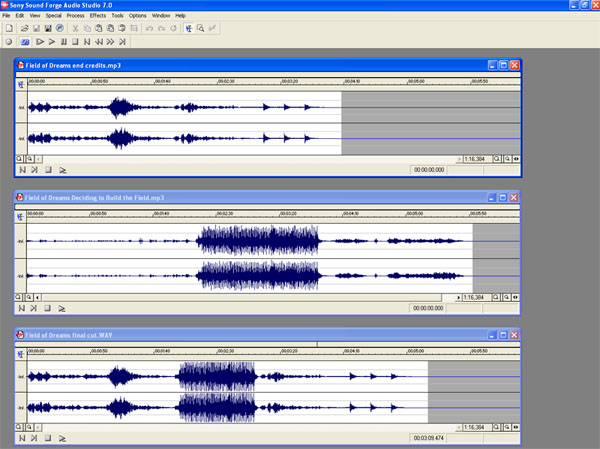Open the Tools menu
This screenshot has width=600, height=449.
coord(118,16)
